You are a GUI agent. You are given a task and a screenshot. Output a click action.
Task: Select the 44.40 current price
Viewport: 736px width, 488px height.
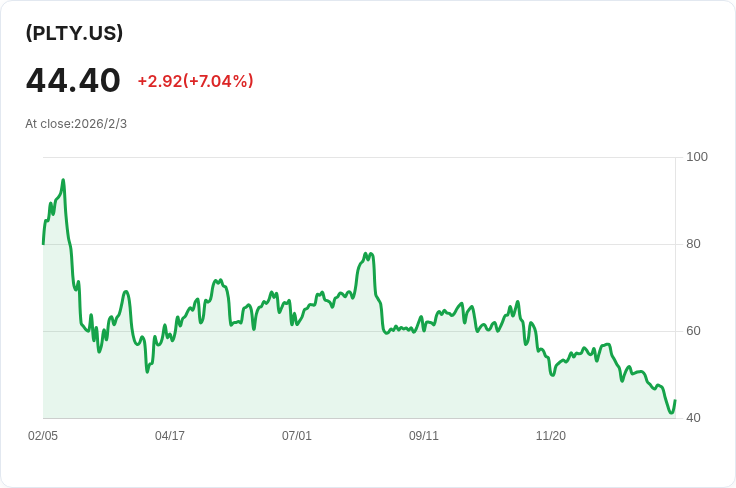(x=73, y=81)
